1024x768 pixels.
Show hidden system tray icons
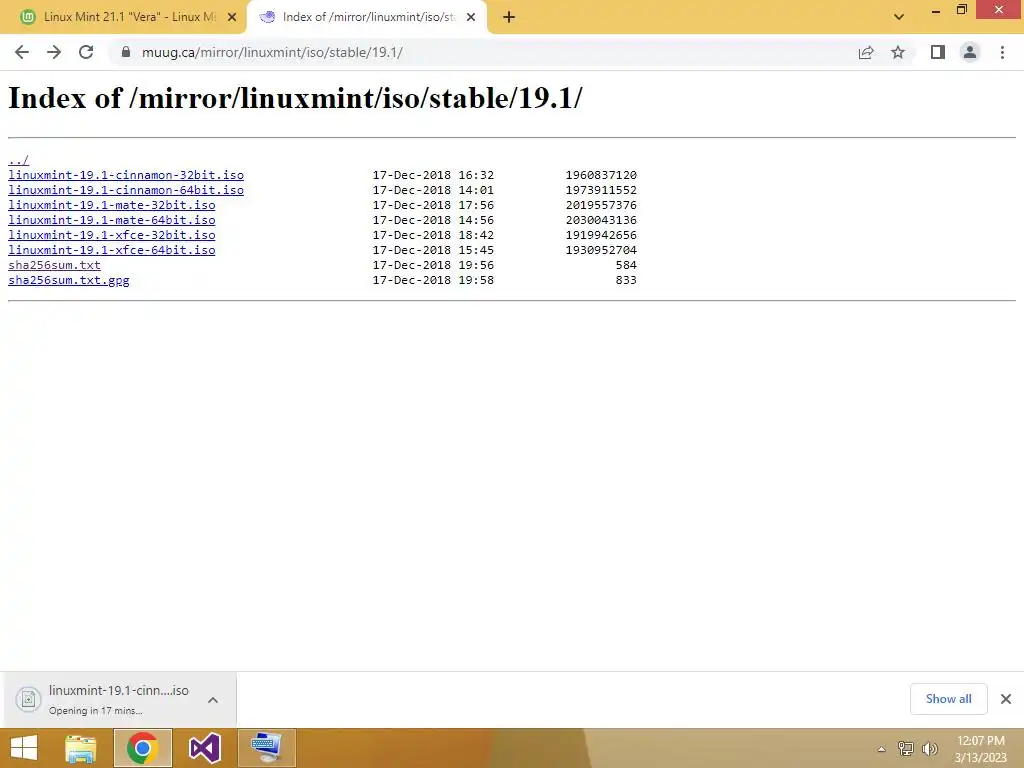pyautogui.click(x=881, y=749)
